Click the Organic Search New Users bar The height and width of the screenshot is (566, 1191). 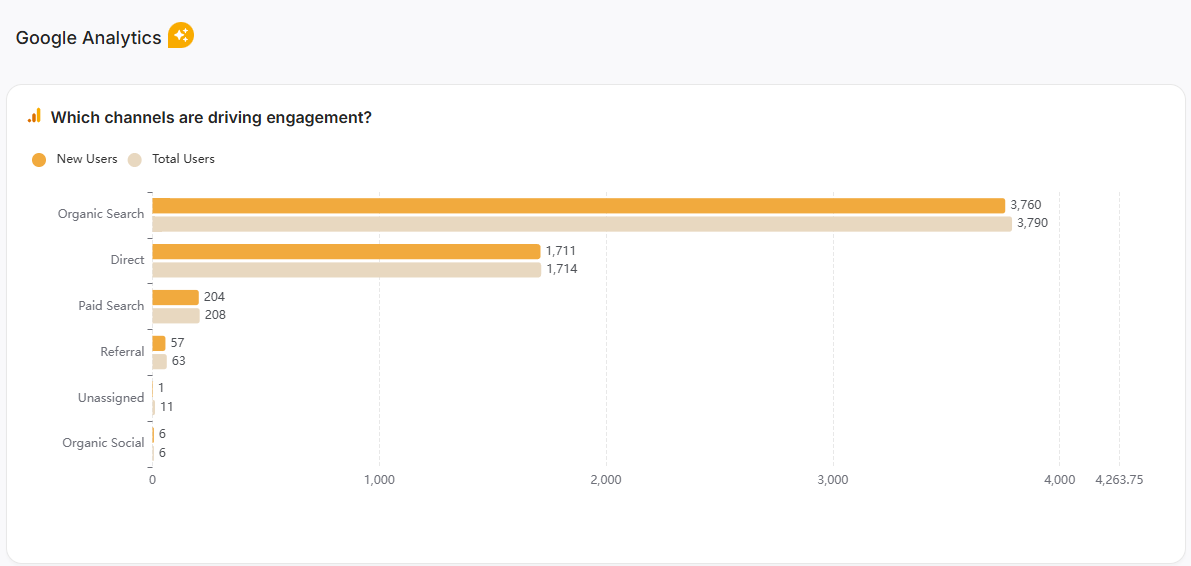tap(578, 205)
